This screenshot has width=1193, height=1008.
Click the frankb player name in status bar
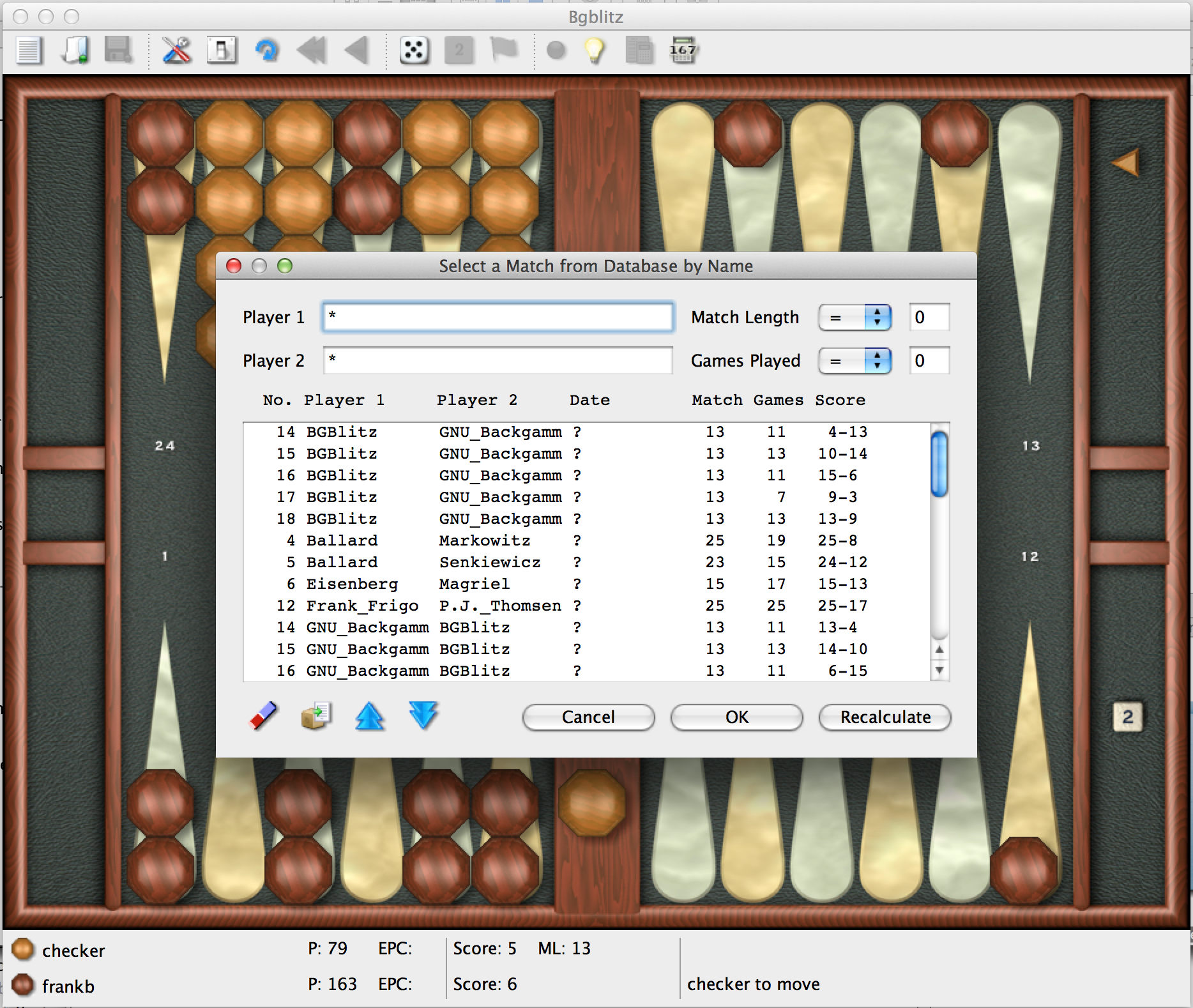pos(68,987)
